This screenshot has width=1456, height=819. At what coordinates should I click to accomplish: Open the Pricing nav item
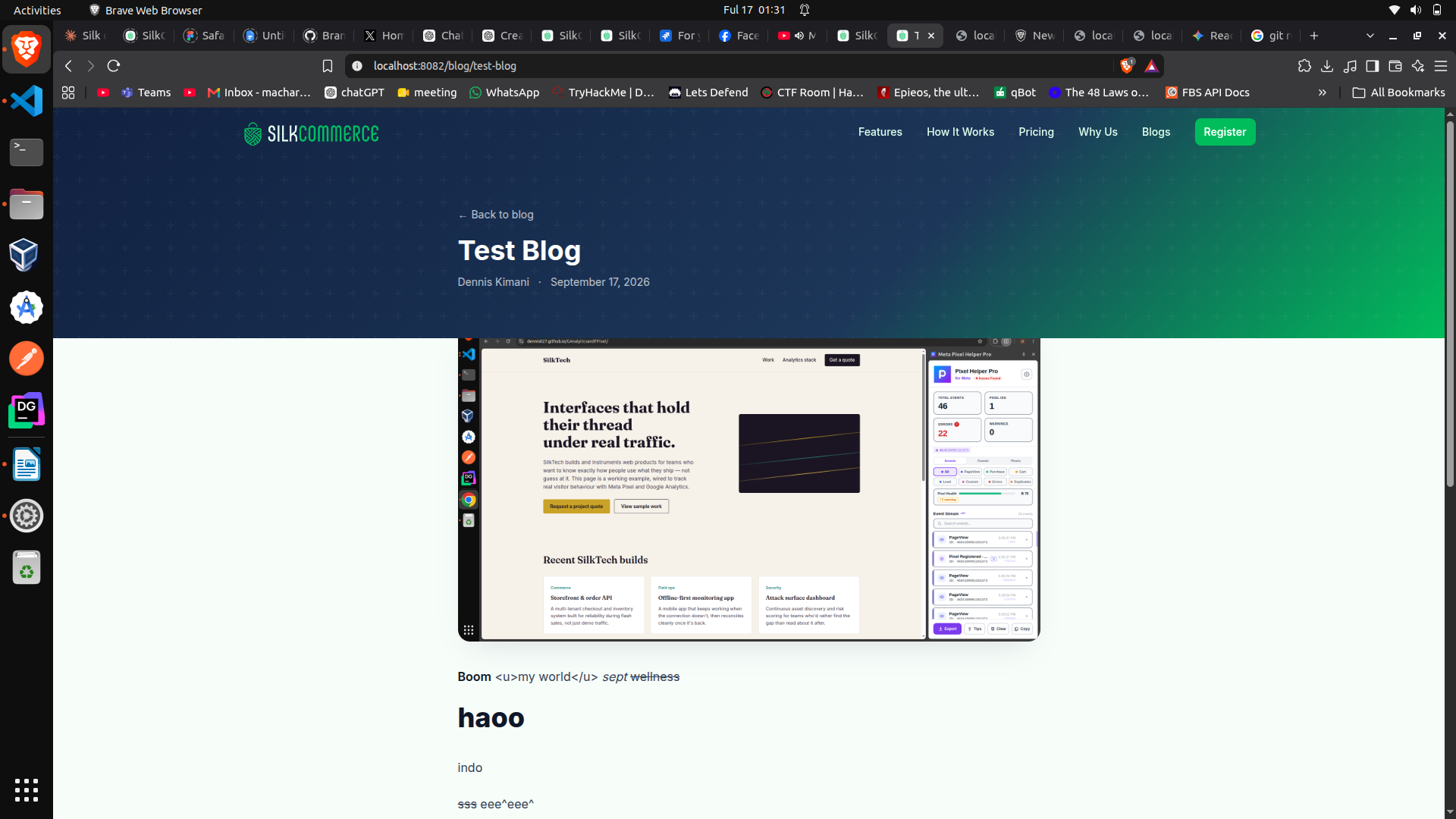point(1036,132)
